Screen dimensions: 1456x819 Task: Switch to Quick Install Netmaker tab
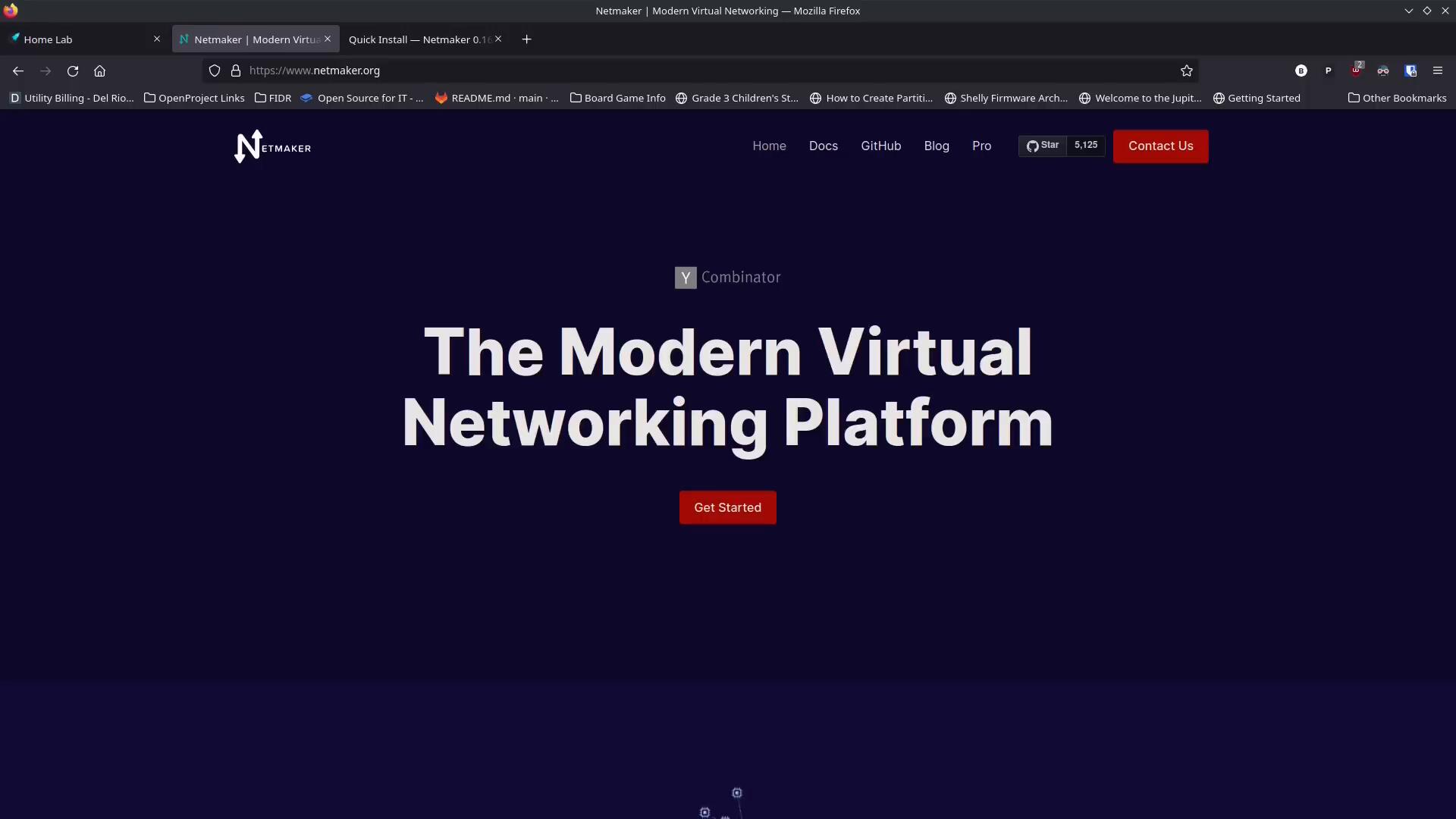(417, 39)
